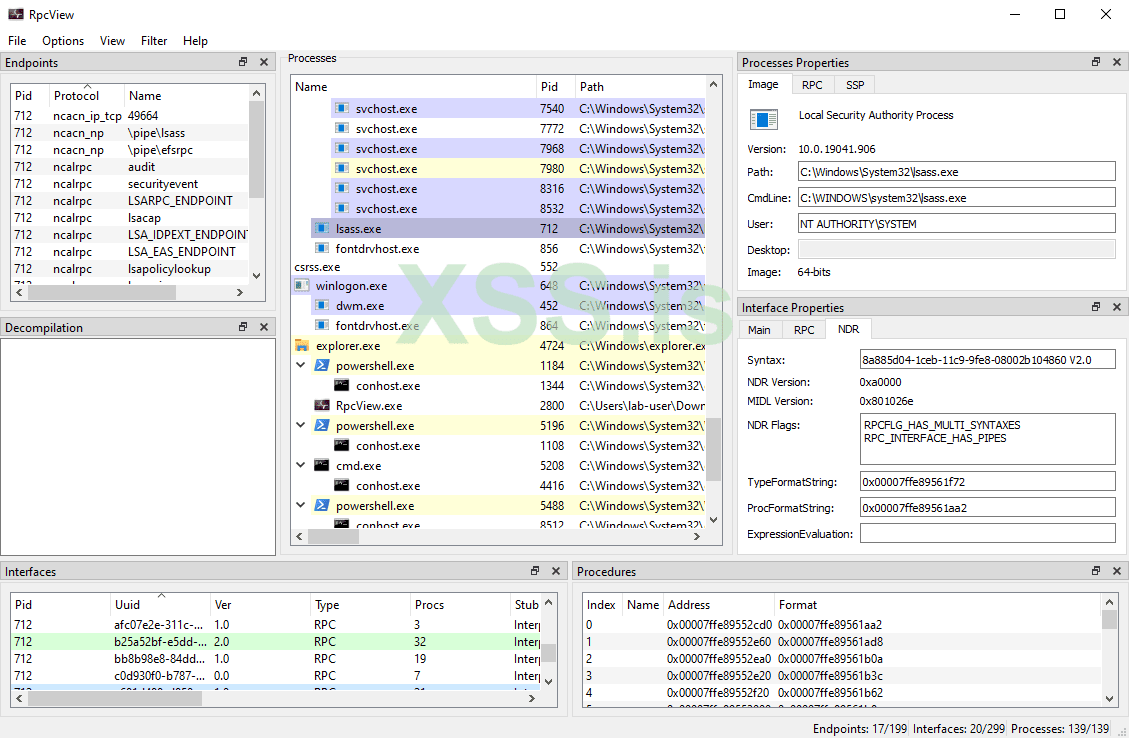Close the Decompilation panel
Viewport: 1129px width, 738px height.
(264, 327)
